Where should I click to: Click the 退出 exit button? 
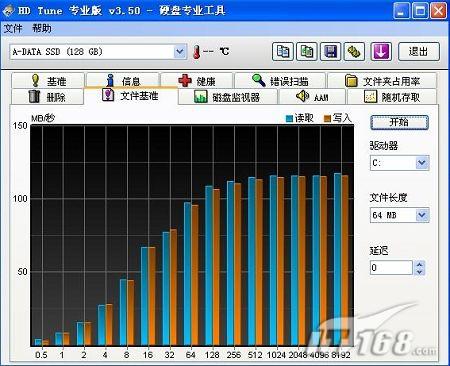pyautogui.click(x=419, y=52)
